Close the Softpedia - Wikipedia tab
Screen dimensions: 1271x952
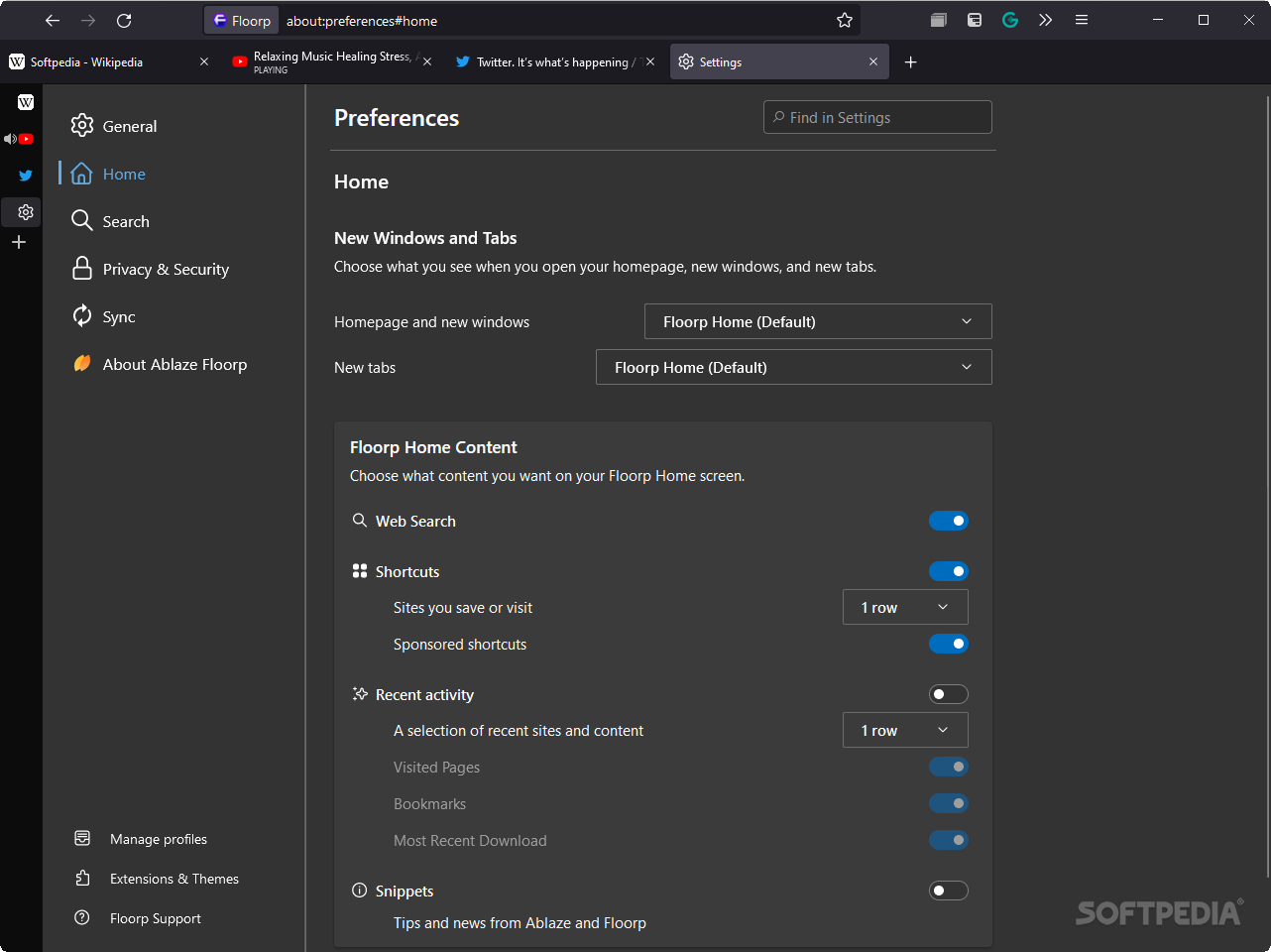(x=204, y=61)
